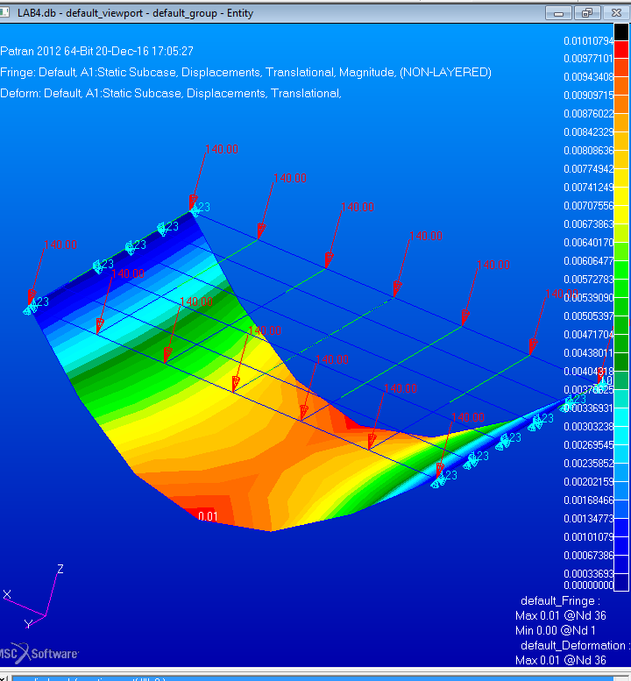The image size is (631, 681).
Task: Click the 'default_Deformation :' label
Action: click(574, 645)
